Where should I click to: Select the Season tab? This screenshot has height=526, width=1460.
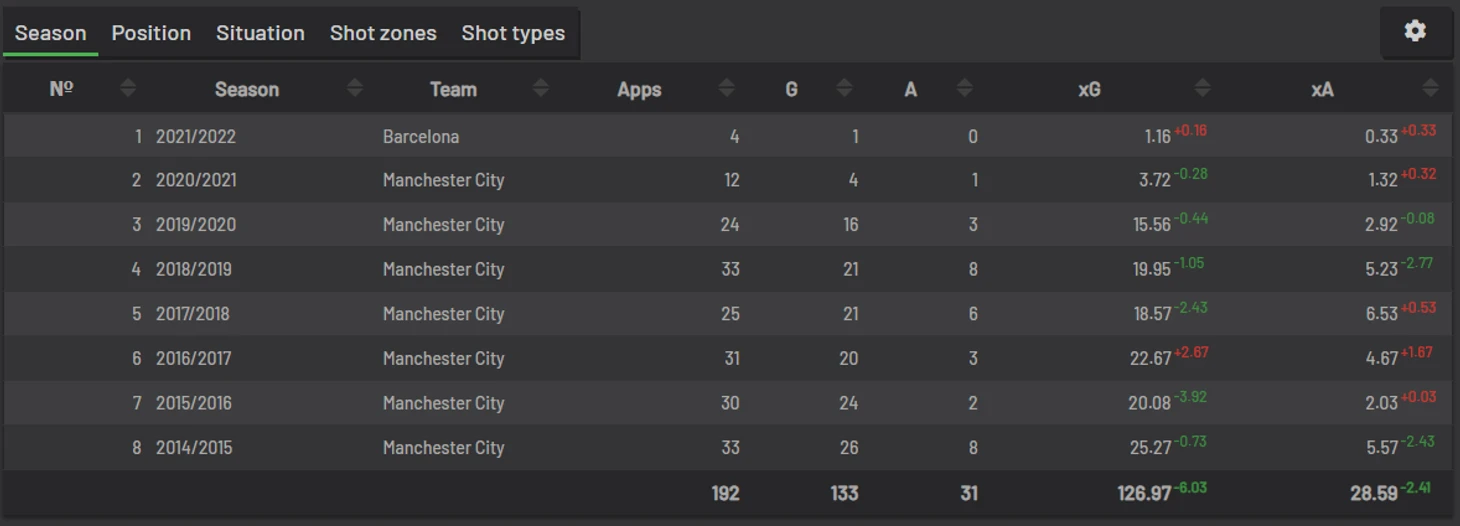pos(50,33)
